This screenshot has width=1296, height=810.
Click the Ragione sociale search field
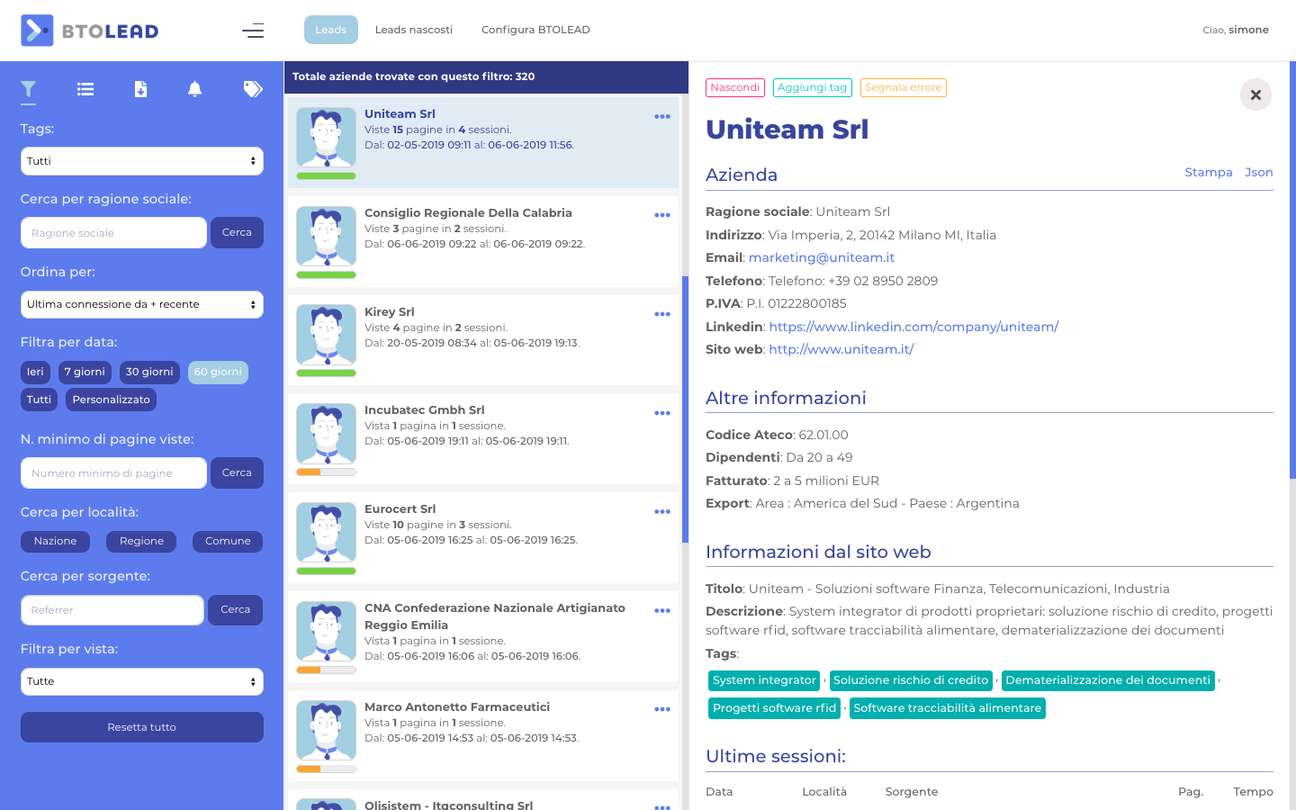pyautogui.click(x=113, y=233)
